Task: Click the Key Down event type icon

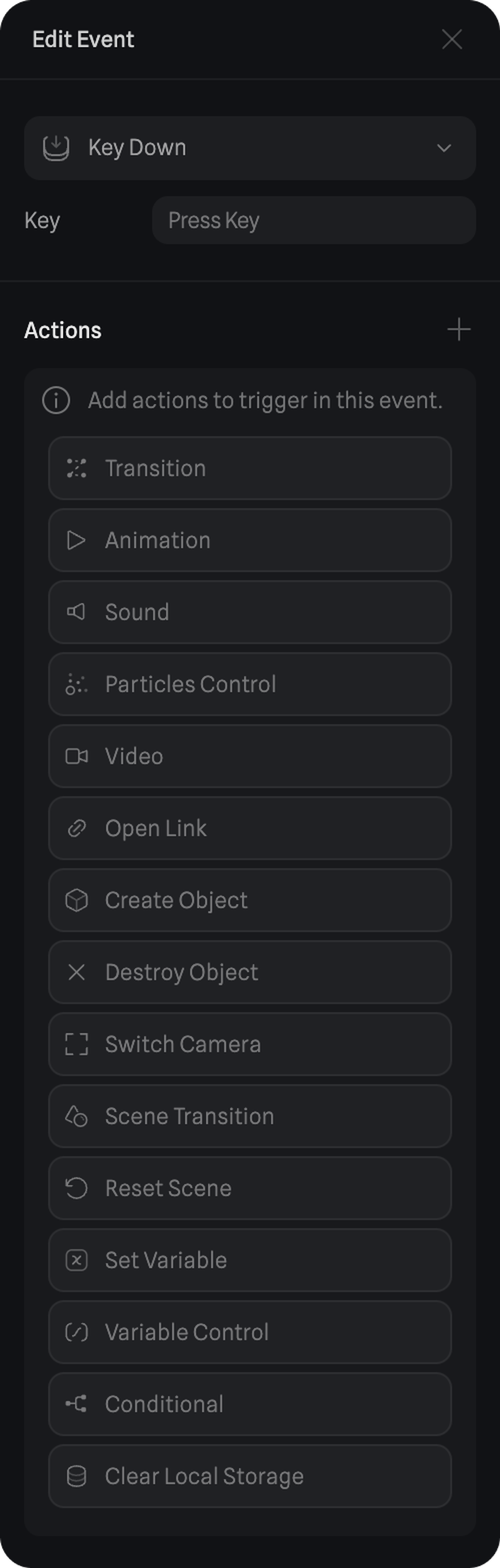Action: click(56, 148)
